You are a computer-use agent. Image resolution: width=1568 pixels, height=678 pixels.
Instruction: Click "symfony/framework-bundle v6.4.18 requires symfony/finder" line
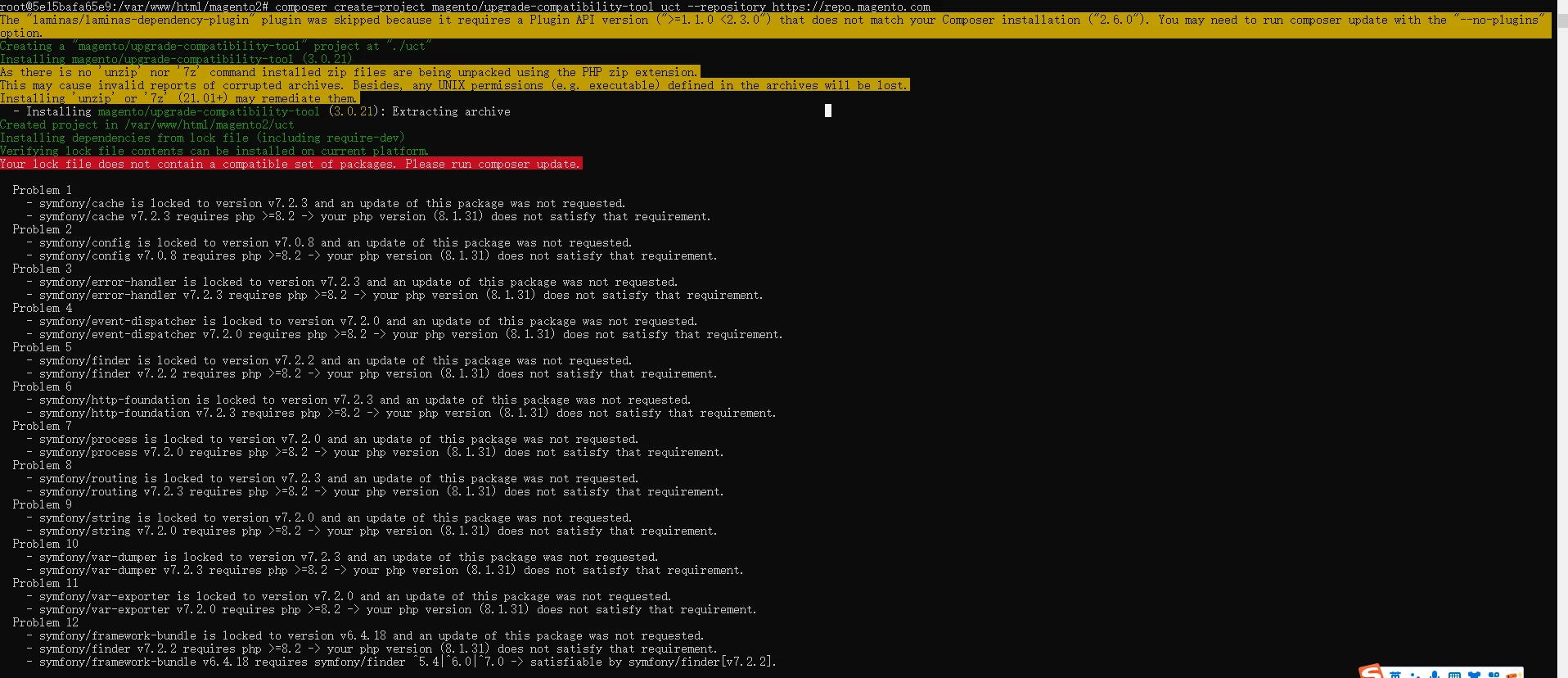coord(401,662)
